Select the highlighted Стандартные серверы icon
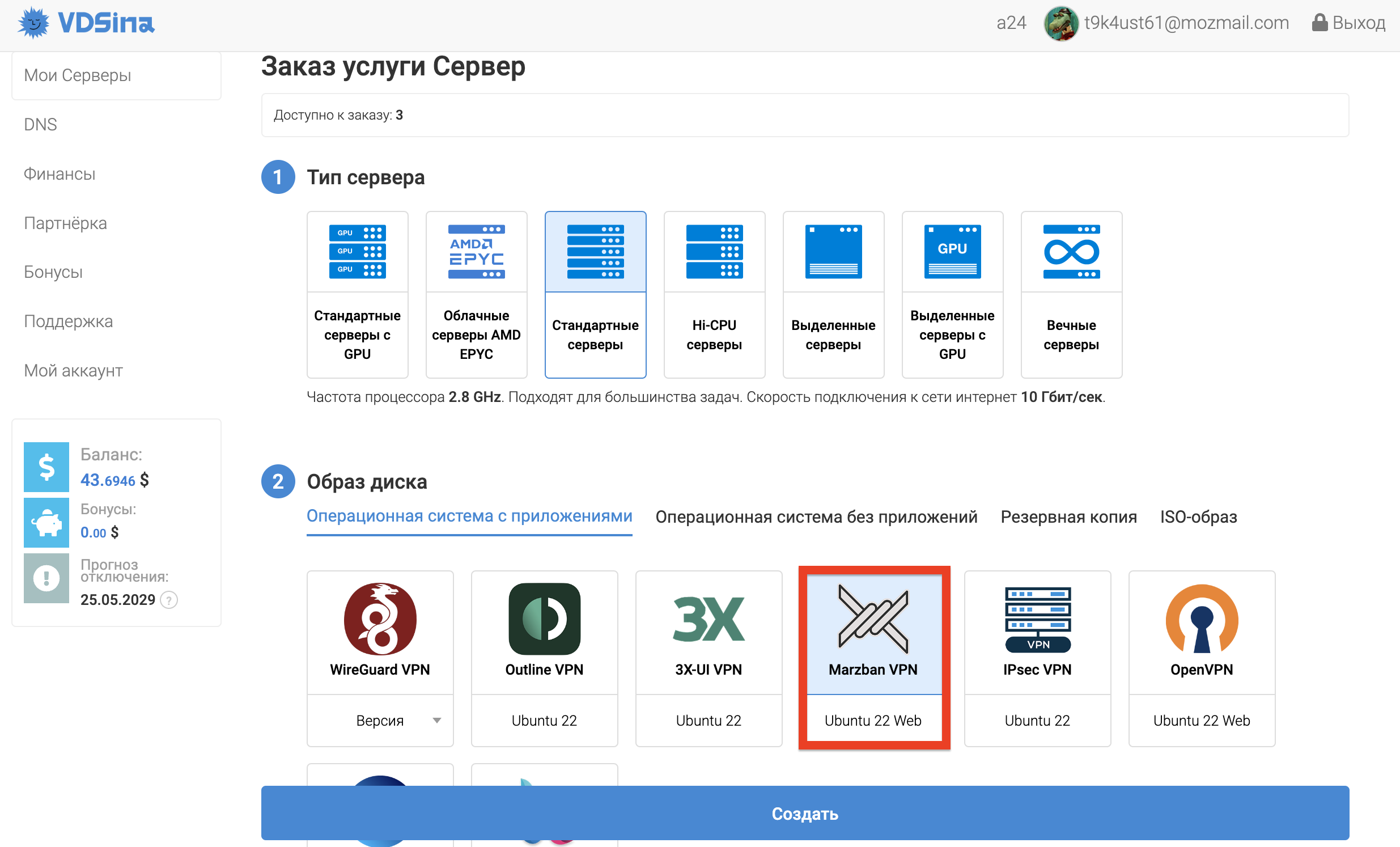This screenshot has width=1400, height=847. tap(596, 252)
